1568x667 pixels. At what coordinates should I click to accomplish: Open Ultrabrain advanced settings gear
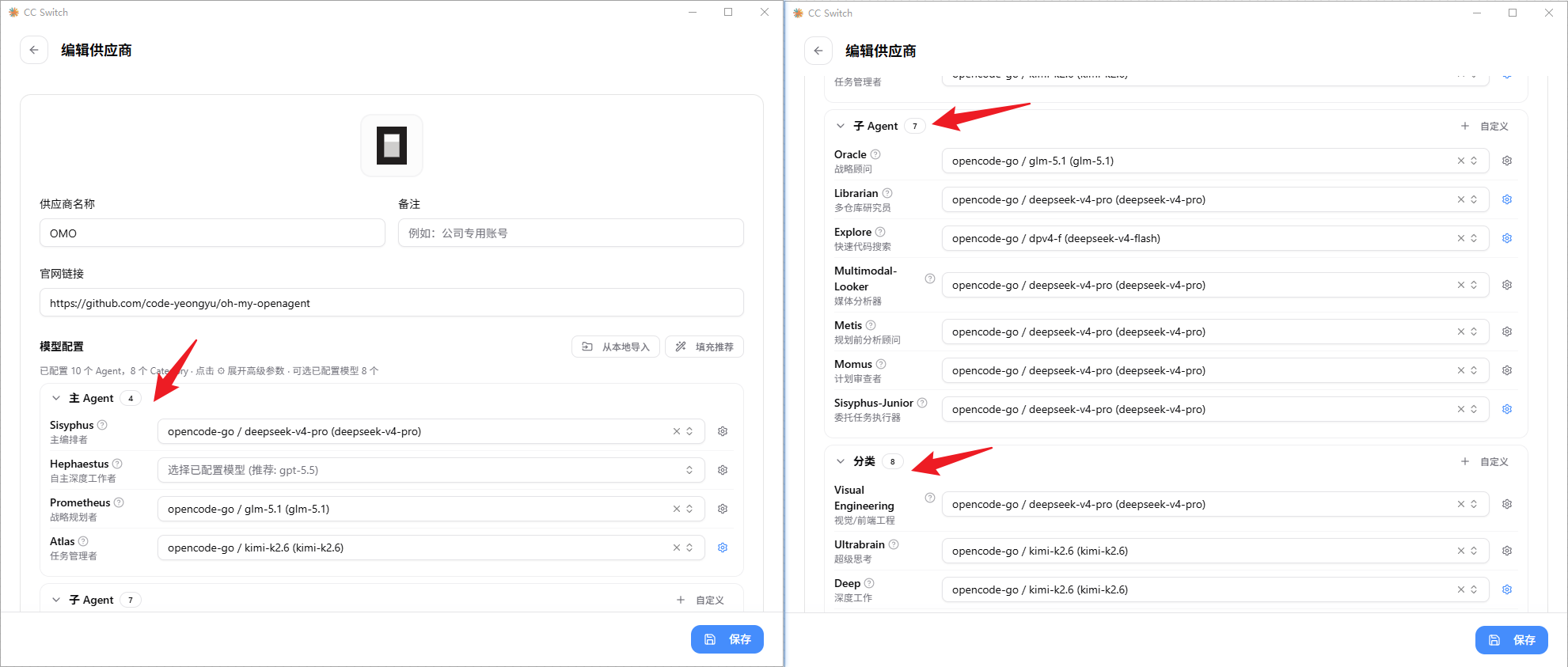pos(1507,551)
